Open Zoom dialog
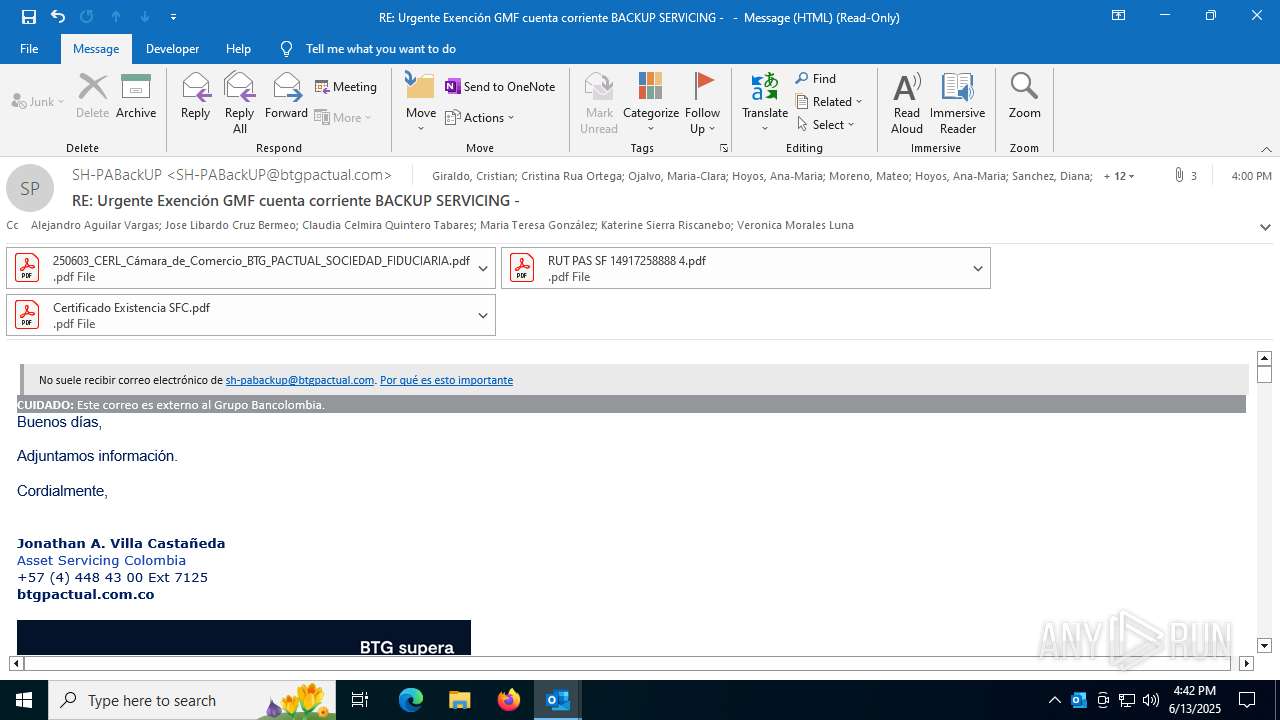 (x=1024, y=97)
